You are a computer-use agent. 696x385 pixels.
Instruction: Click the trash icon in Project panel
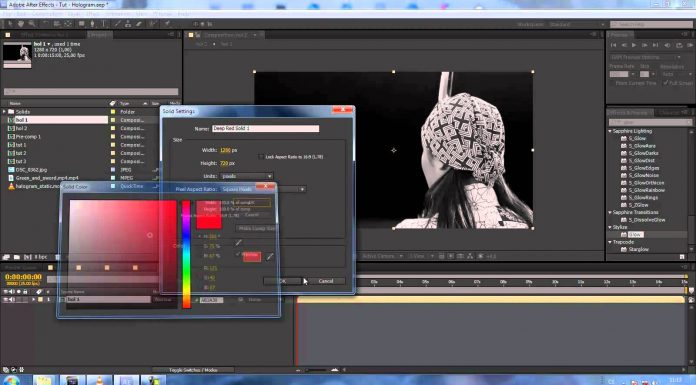click(57, 257)
